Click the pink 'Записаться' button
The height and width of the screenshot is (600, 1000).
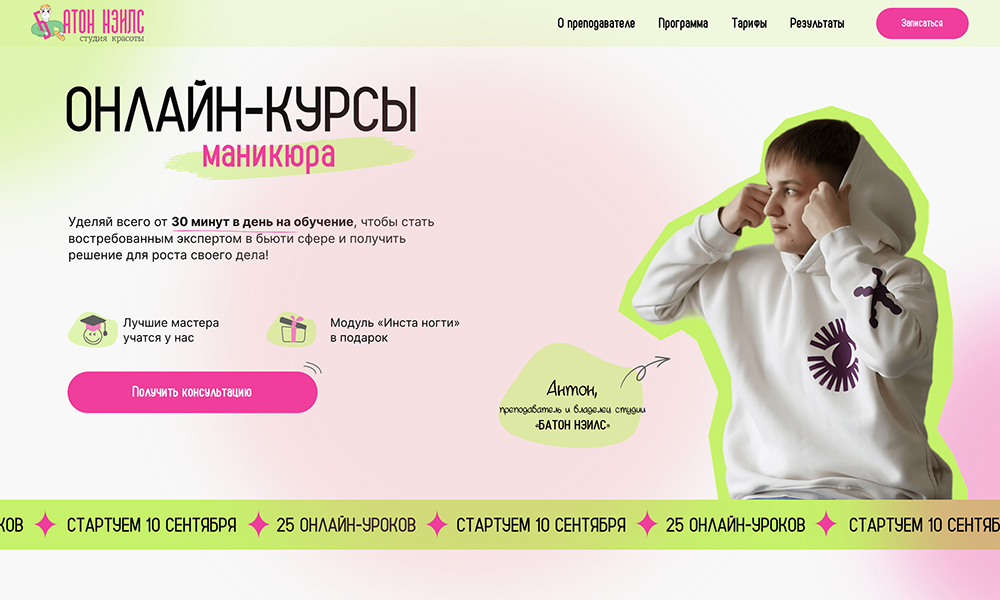tap(922, 24)
